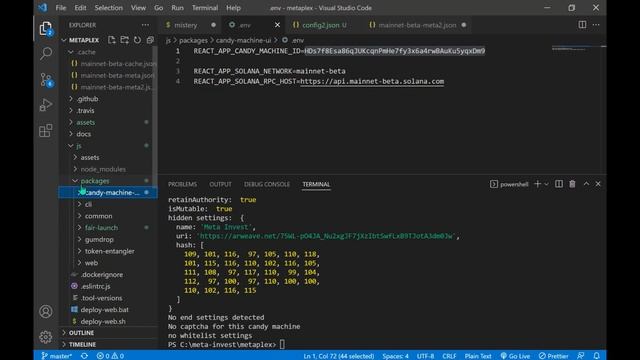
Task: Open errors and warnings count
Action: click(x=110, y=356)
